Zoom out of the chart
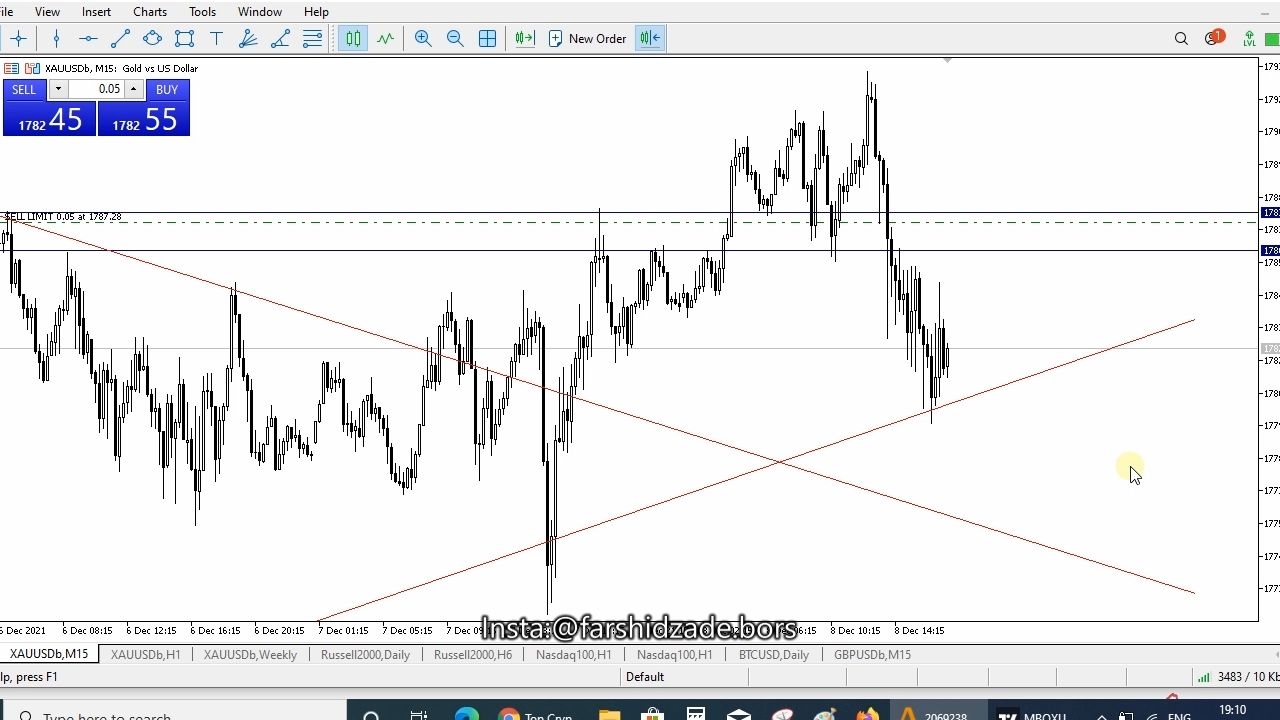The image size is (1280, 720). tap(455, 38)
